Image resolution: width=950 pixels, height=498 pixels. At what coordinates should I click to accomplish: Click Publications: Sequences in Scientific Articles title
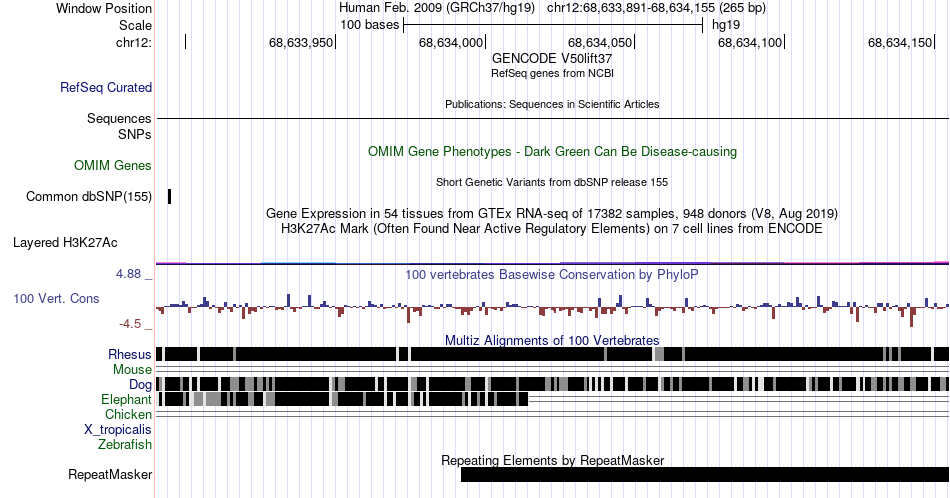pos(552,104)
